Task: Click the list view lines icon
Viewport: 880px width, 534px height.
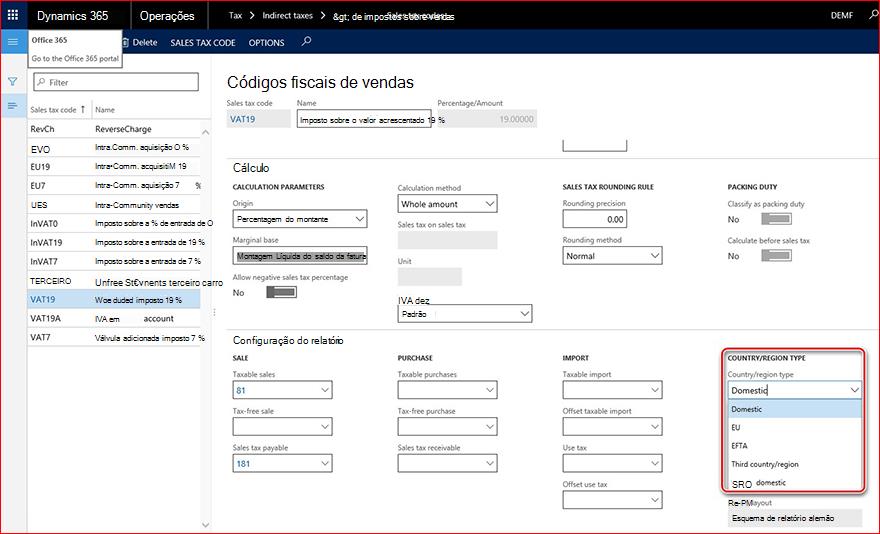Action: (12, 106)
